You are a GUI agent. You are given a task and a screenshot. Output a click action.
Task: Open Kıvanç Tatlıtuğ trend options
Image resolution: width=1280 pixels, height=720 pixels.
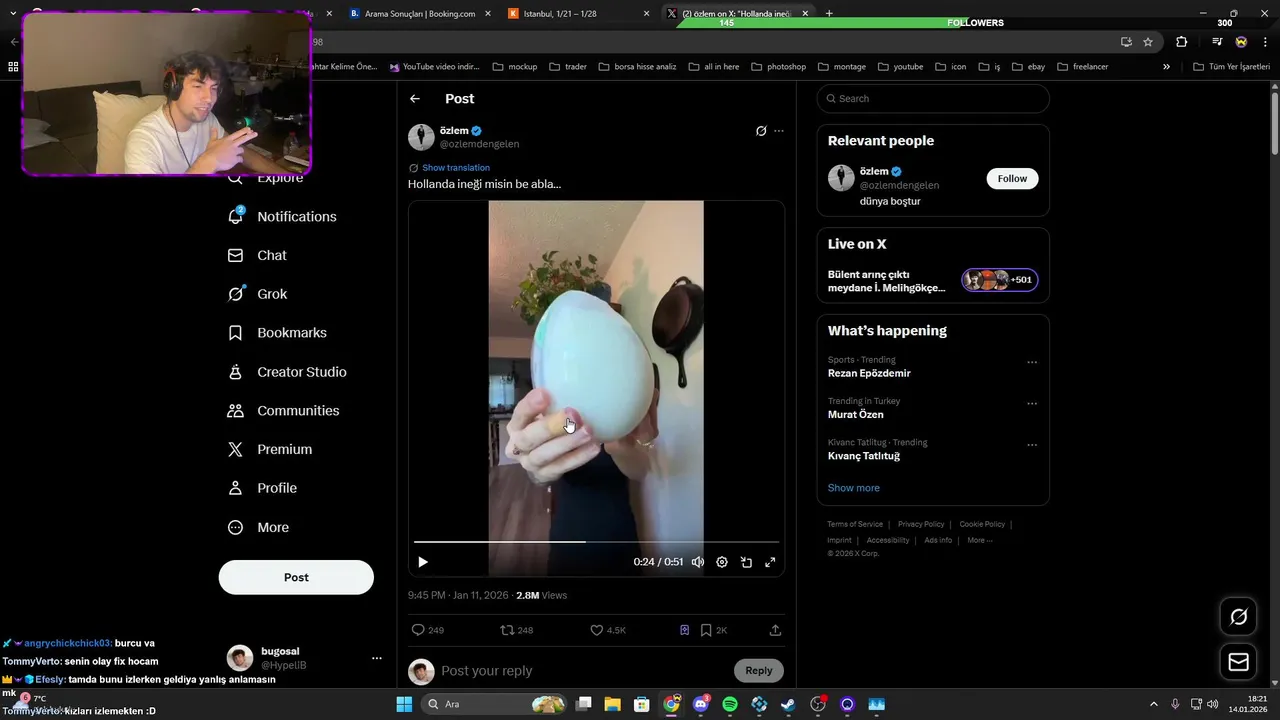[1032, 445]
